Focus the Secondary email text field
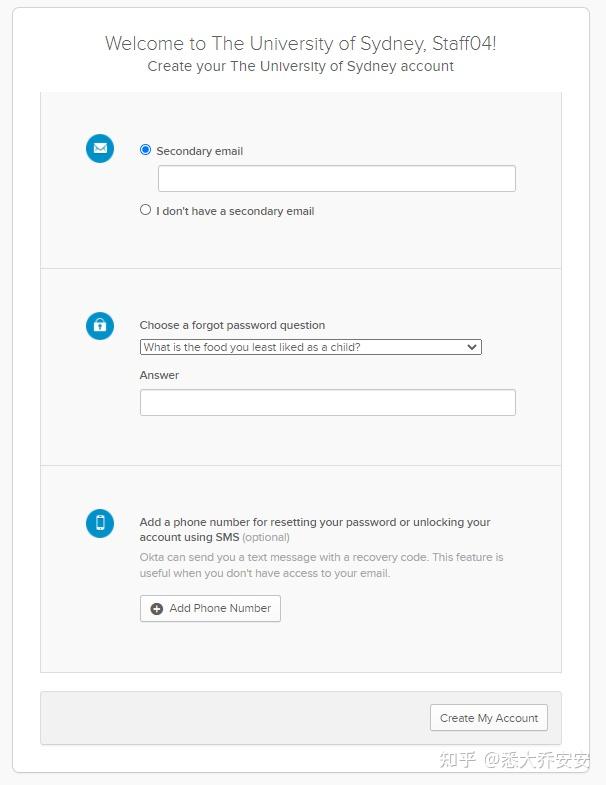This screenshot has width=606, height=785. (336, 179)
